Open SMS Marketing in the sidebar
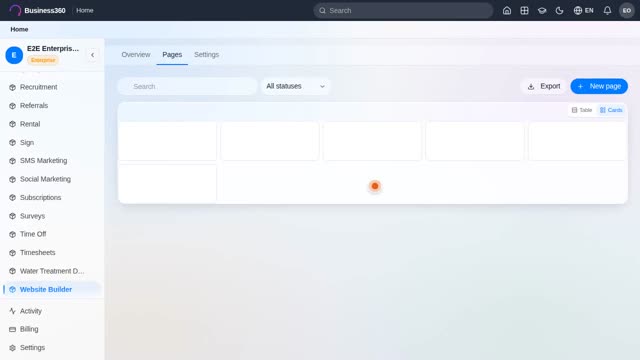 pos(52,160)
